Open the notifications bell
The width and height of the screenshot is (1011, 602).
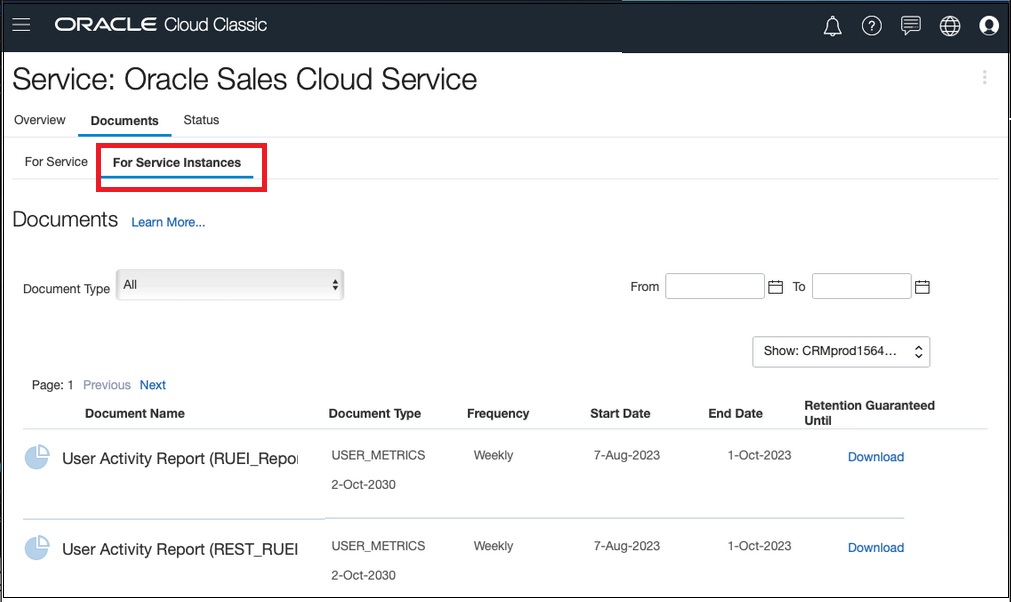[x=832, y=25]
